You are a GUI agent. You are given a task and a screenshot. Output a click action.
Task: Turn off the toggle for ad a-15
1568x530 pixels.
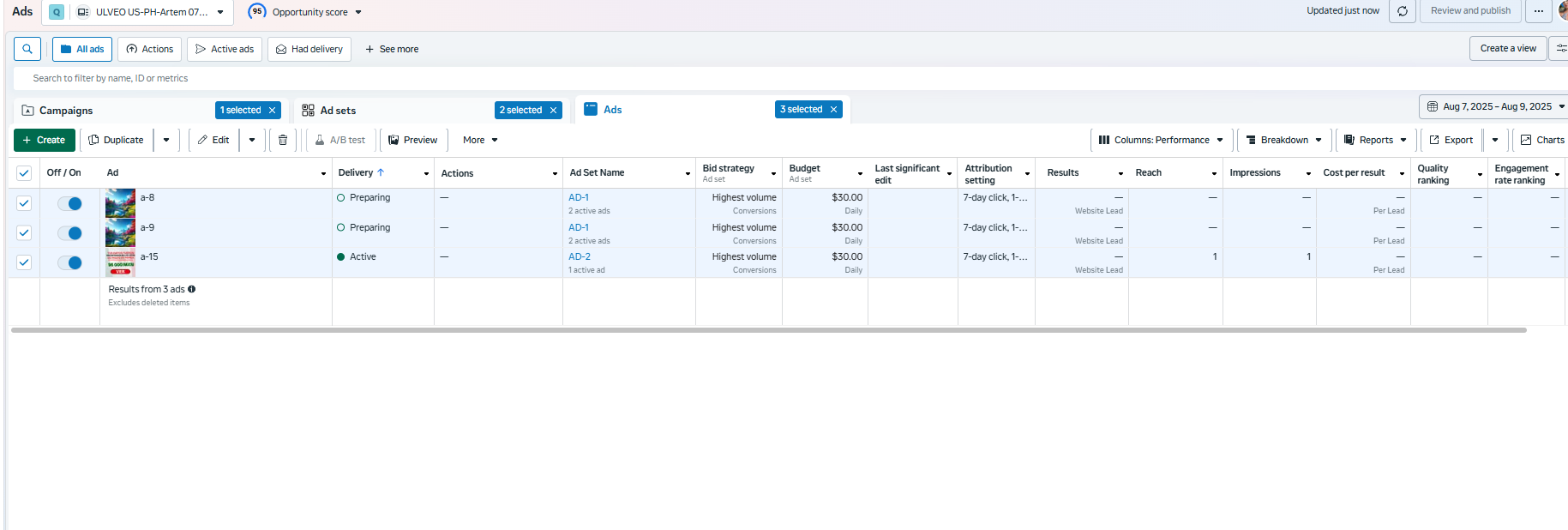point(69,262)
